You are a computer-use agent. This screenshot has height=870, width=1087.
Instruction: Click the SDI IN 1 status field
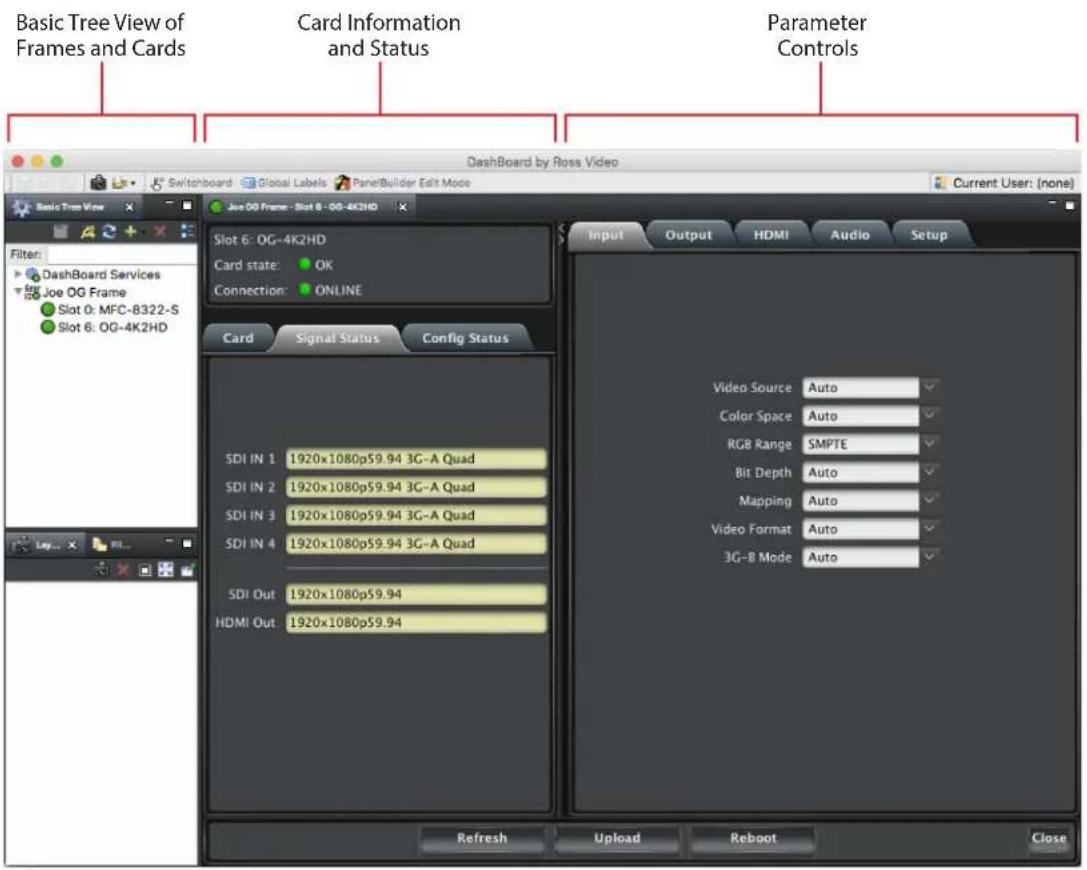pyautogui.click(x=416, y=459)
